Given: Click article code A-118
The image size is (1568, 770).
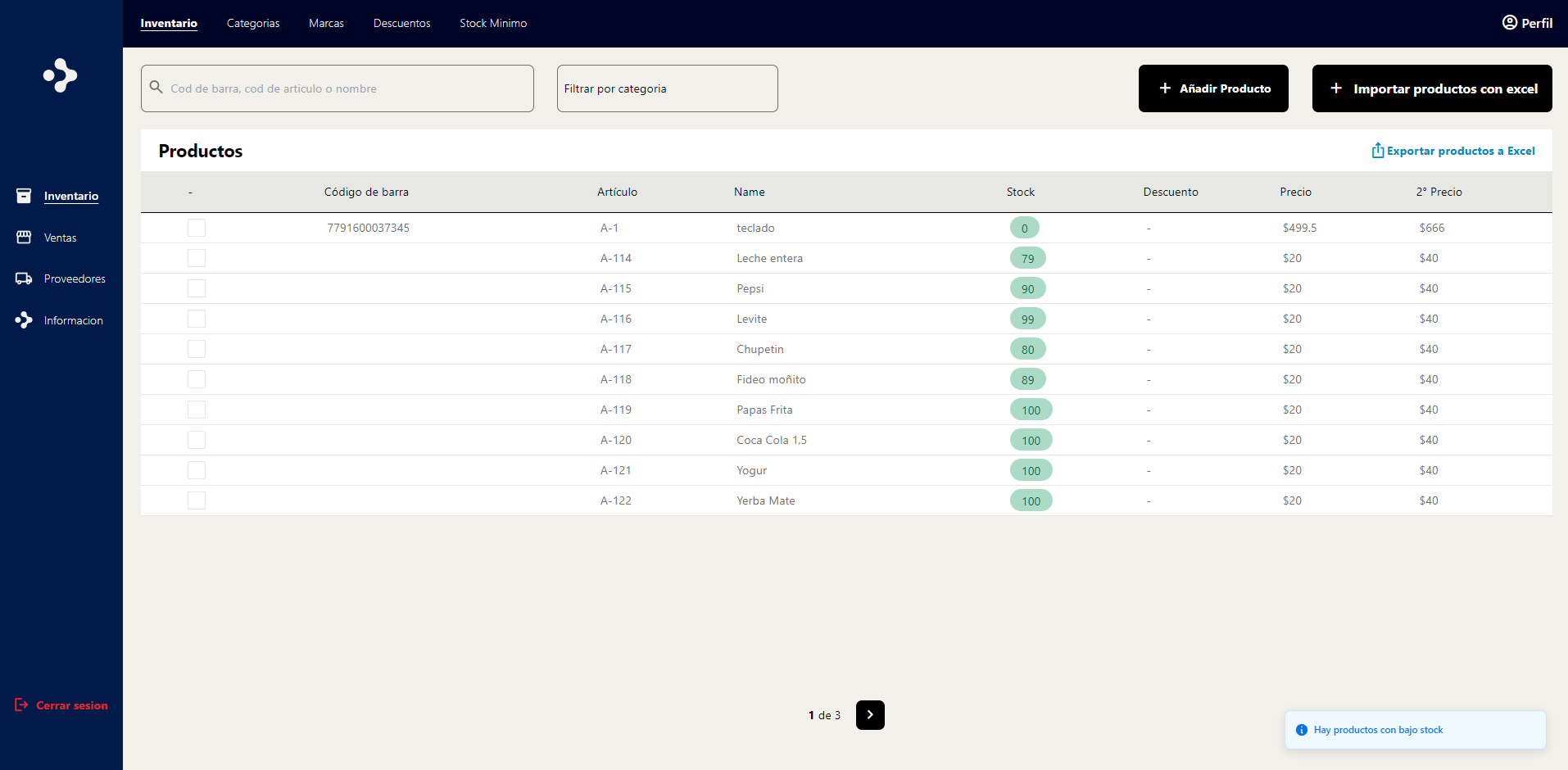Looking at the screenshot, I should click(x=616, y=379).
